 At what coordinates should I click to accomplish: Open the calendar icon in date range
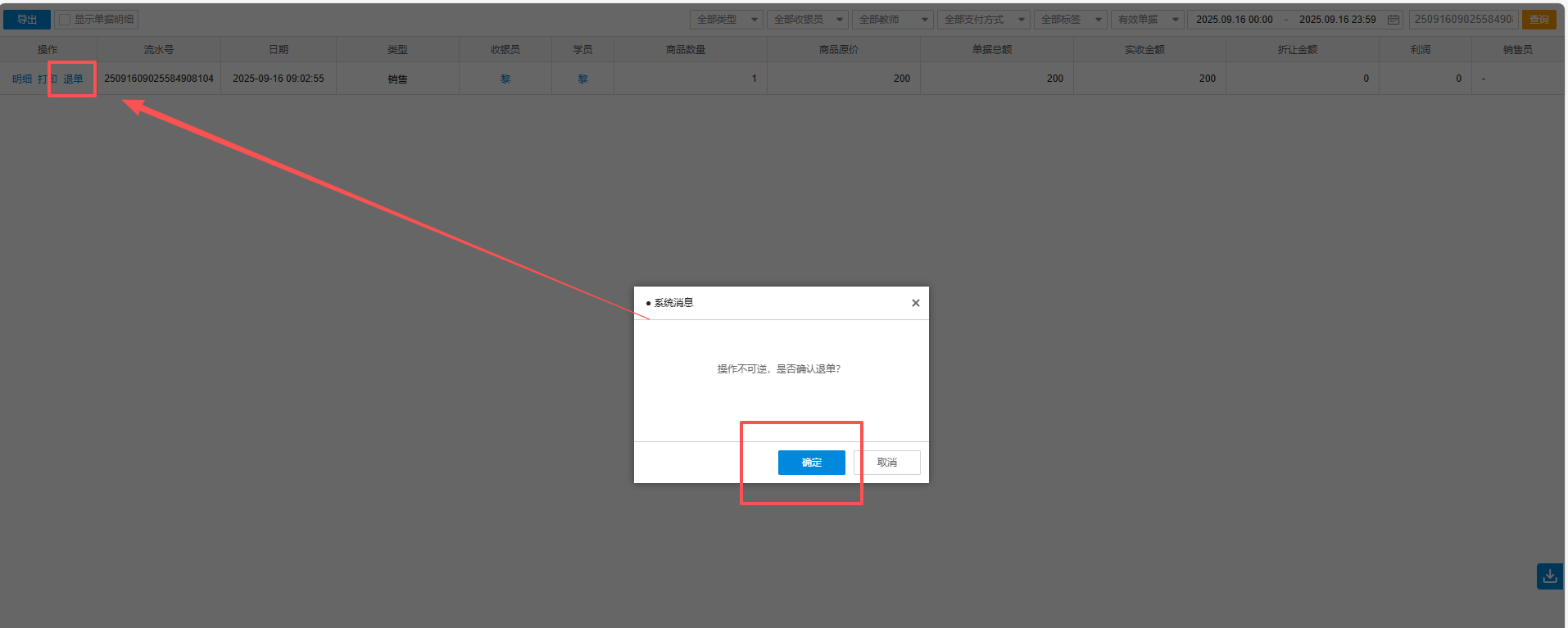(1393, 20)
